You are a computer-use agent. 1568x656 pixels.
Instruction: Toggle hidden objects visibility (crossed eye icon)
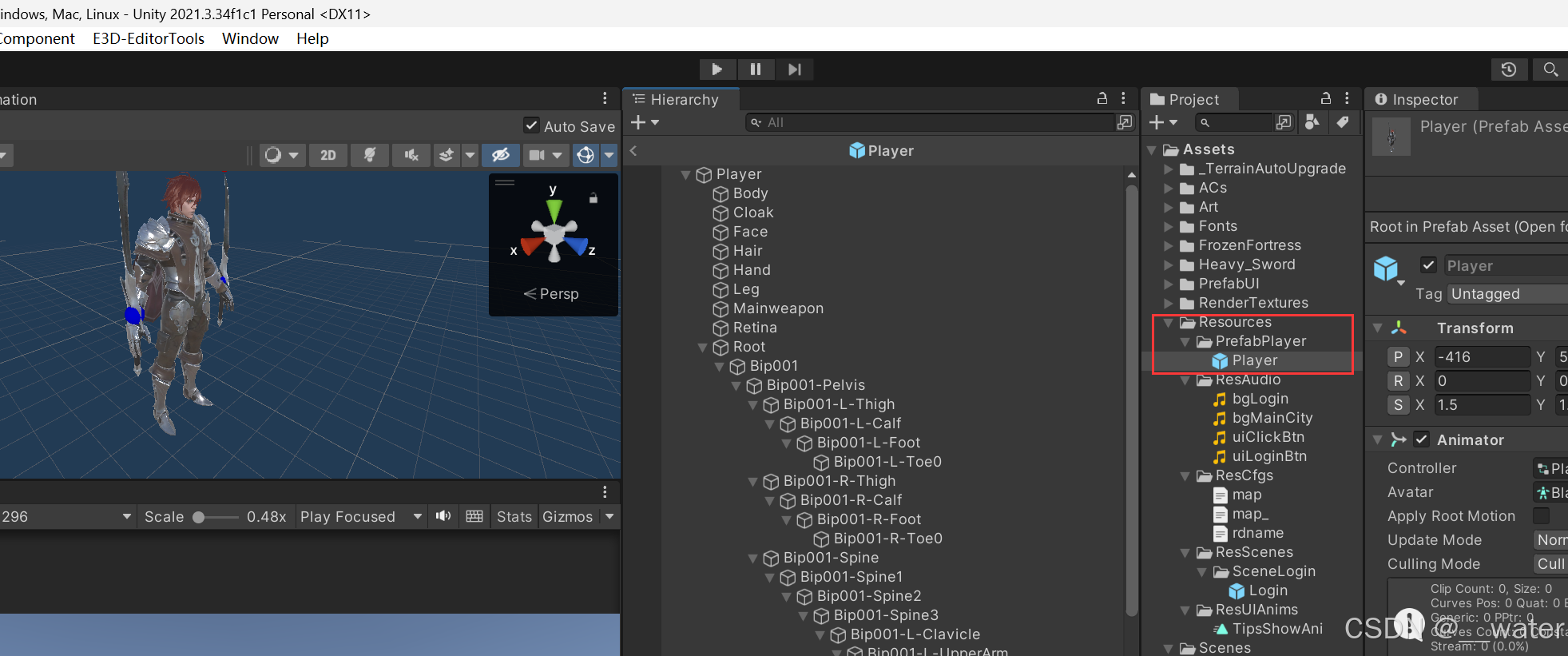point(501,155)
